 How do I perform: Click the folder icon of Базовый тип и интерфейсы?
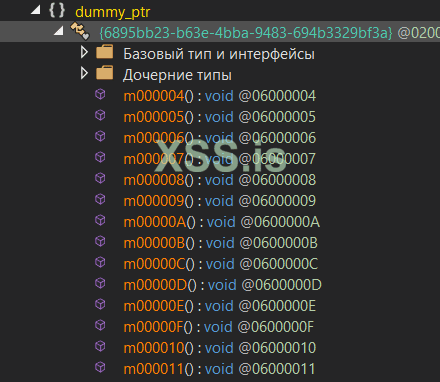click(x=105, y=52)
